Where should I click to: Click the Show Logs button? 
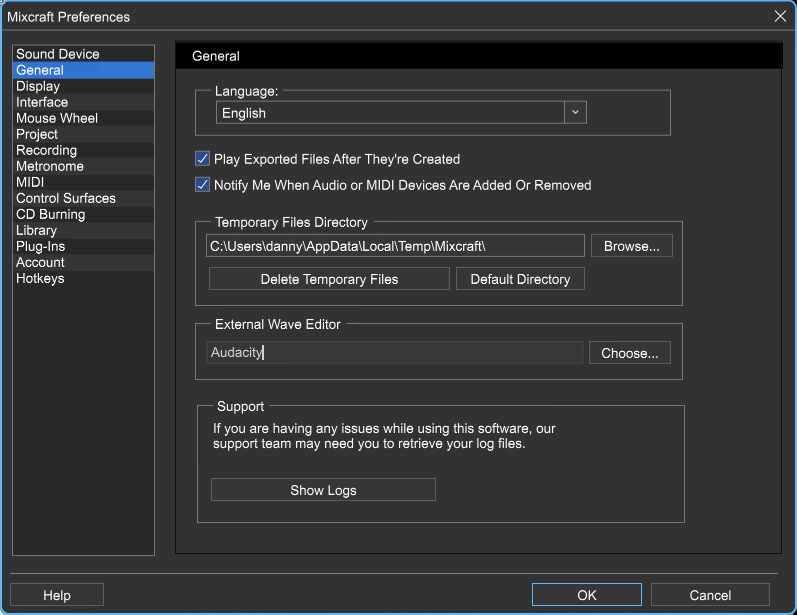323,490
